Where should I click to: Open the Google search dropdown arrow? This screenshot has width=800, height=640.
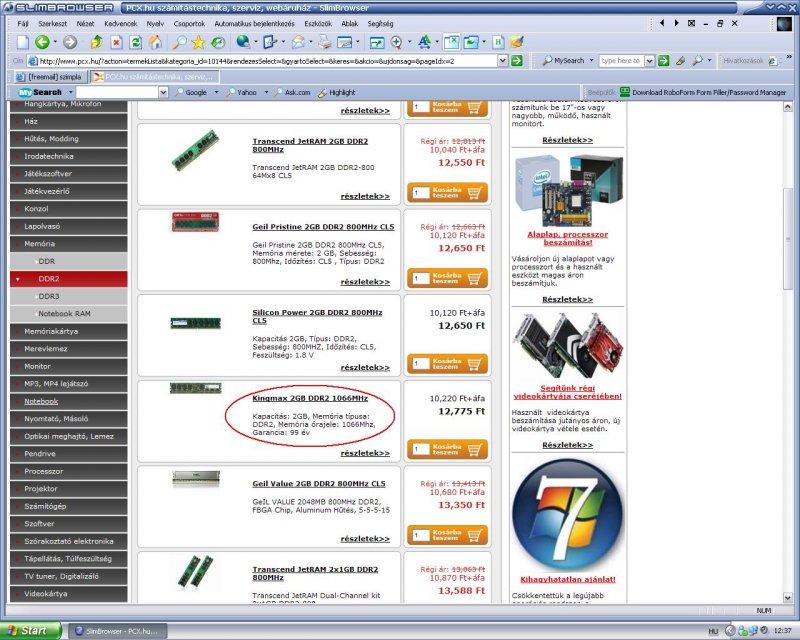(x=216, y=92)
